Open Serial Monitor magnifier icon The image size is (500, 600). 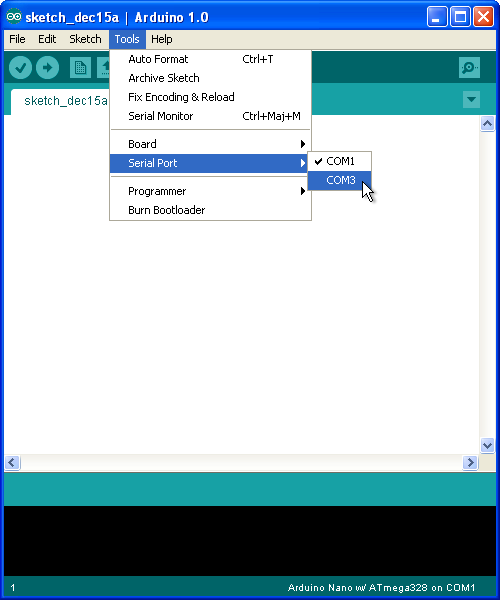[469, 68]
